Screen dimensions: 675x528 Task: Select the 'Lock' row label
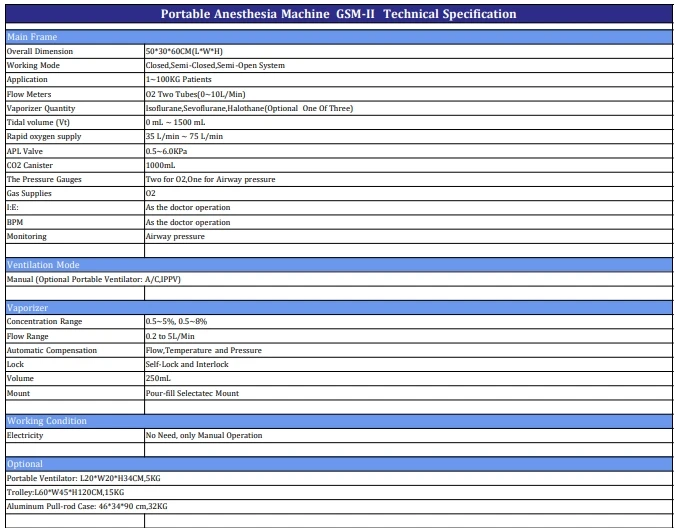coord(15,364)
